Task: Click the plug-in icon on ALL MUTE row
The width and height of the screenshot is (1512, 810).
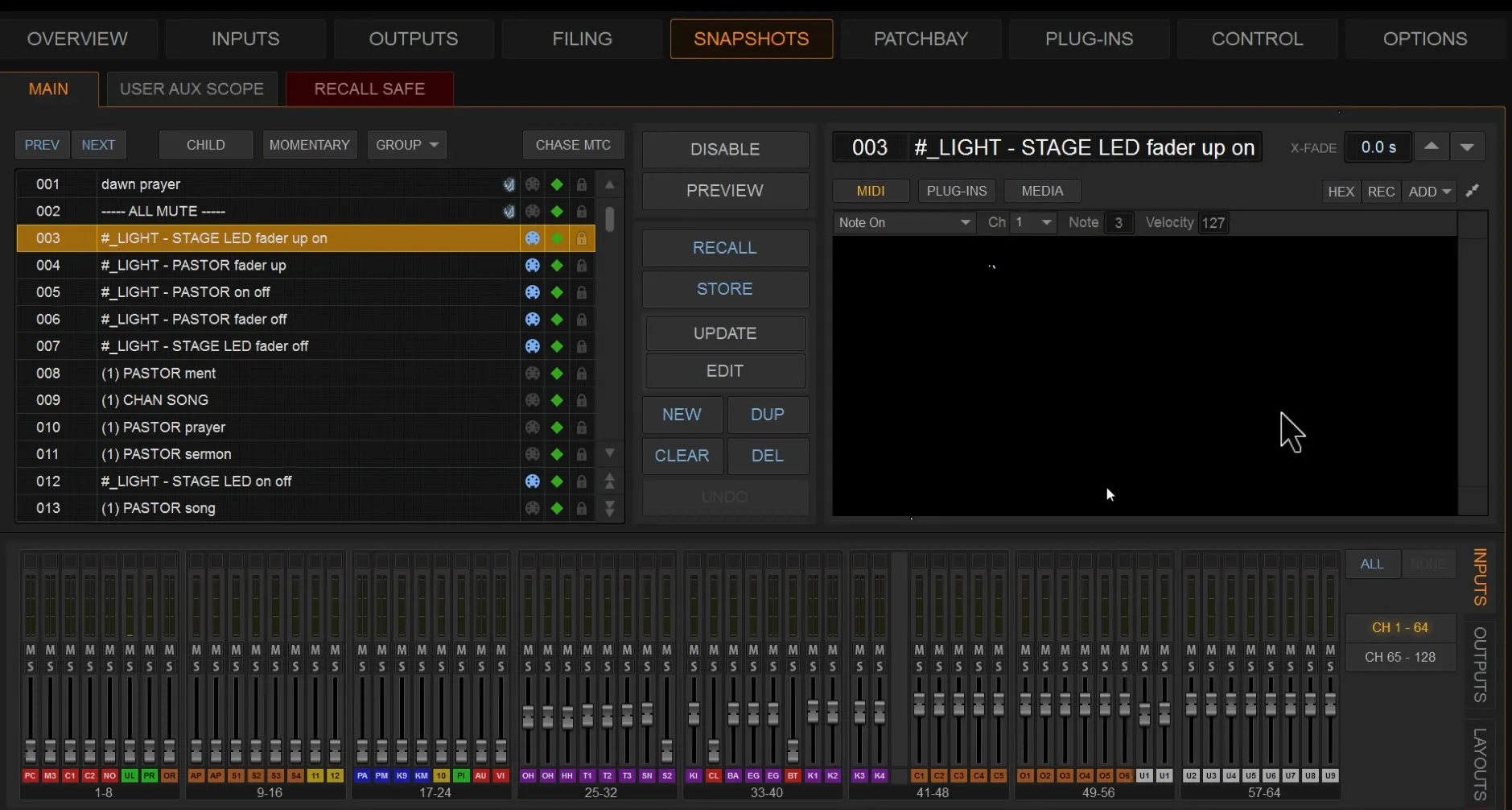Action: point(509,212)
